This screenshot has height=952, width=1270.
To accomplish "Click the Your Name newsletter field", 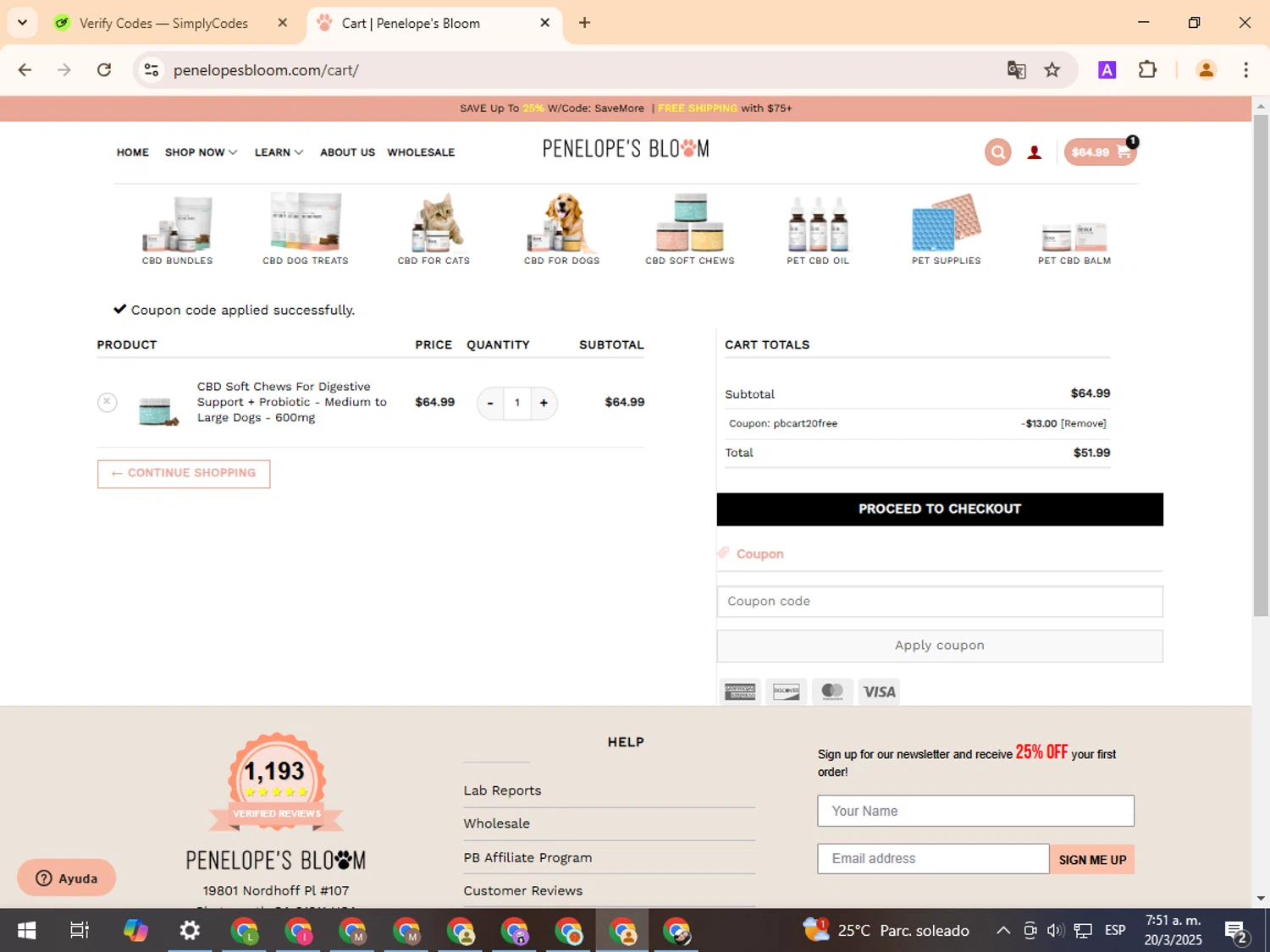I will point(975,811).
